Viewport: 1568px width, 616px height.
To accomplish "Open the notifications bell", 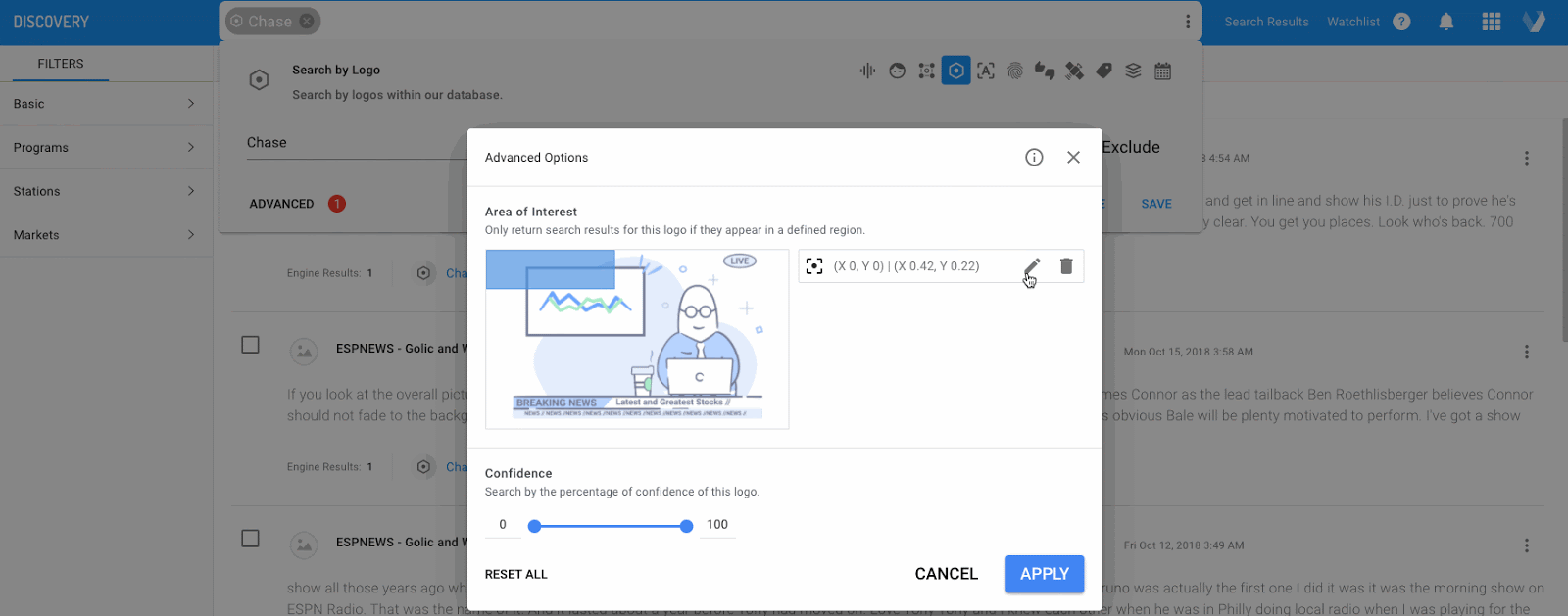I will [1445, 22].
